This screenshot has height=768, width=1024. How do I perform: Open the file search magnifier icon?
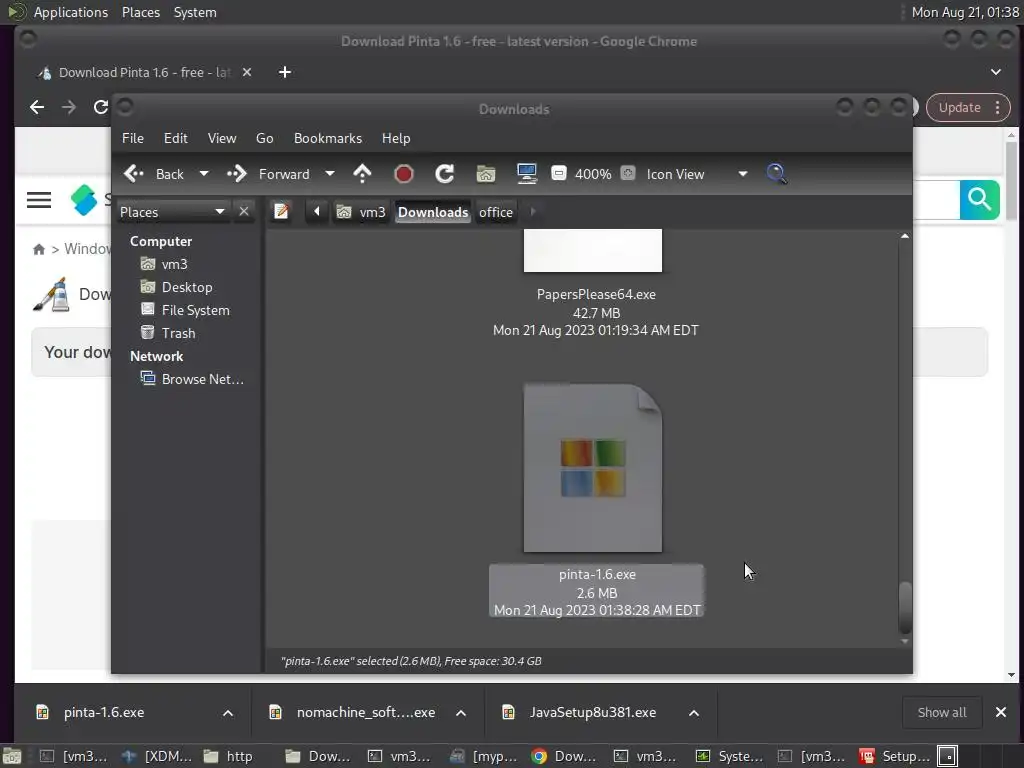776,174
